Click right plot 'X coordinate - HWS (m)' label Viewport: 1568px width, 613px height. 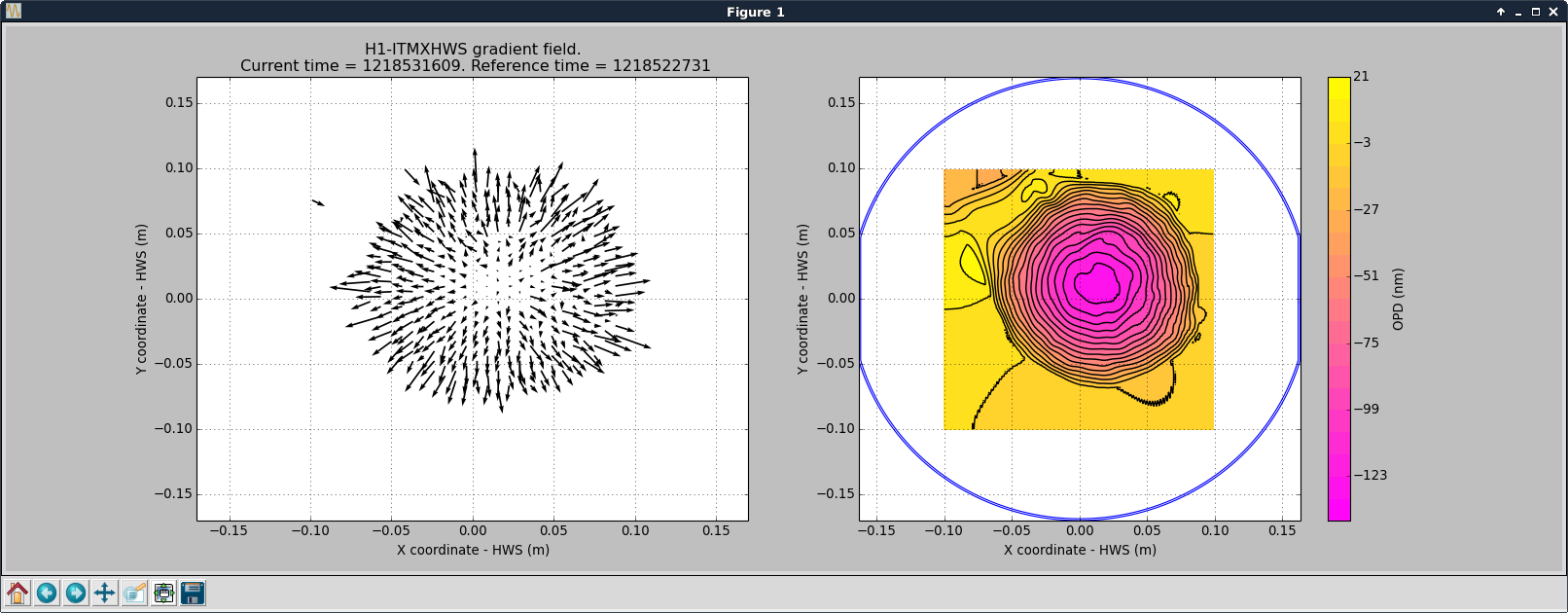click(1080, 550)
